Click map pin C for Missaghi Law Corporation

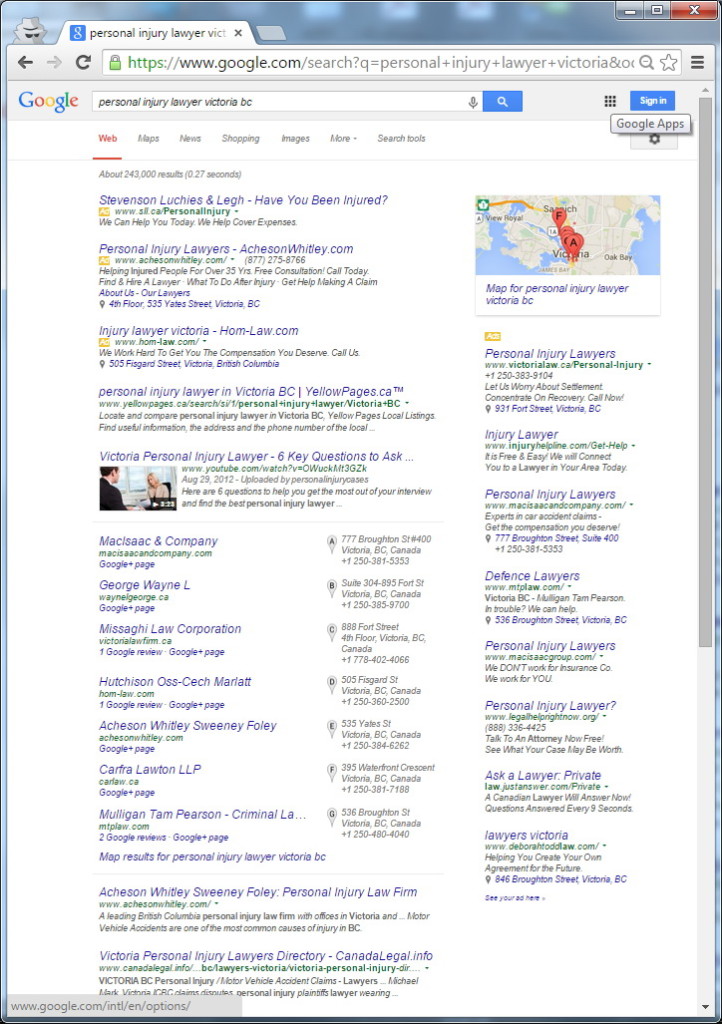click(332, 630)
